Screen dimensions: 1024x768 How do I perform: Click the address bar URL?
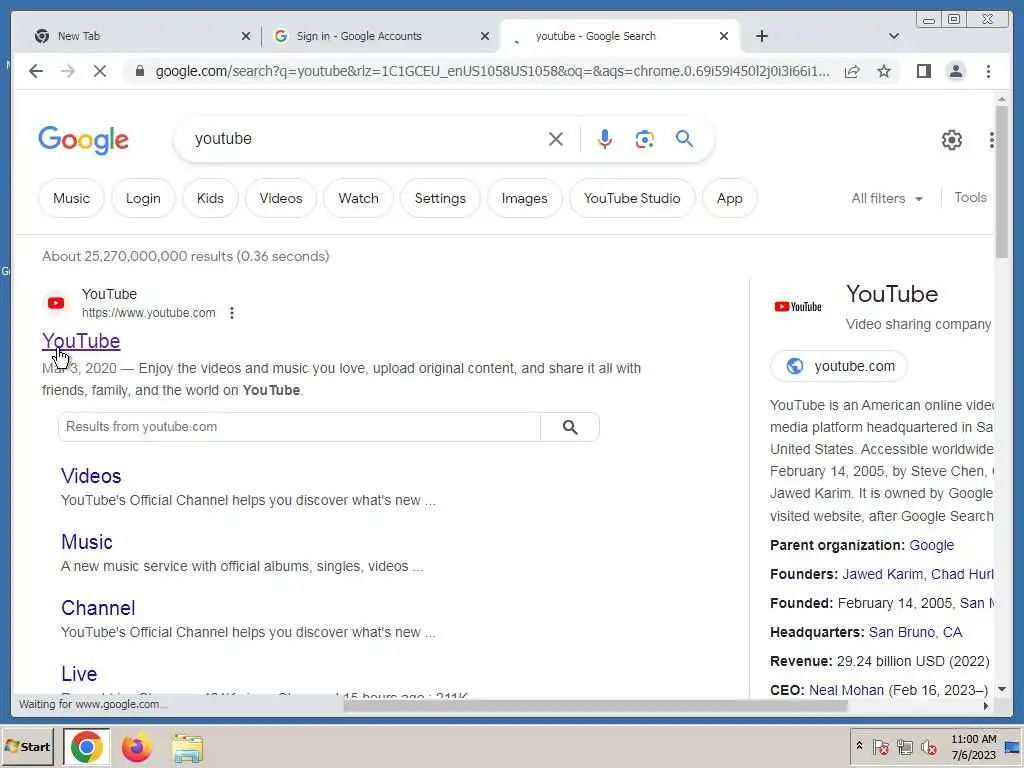(x=492, y=71)
